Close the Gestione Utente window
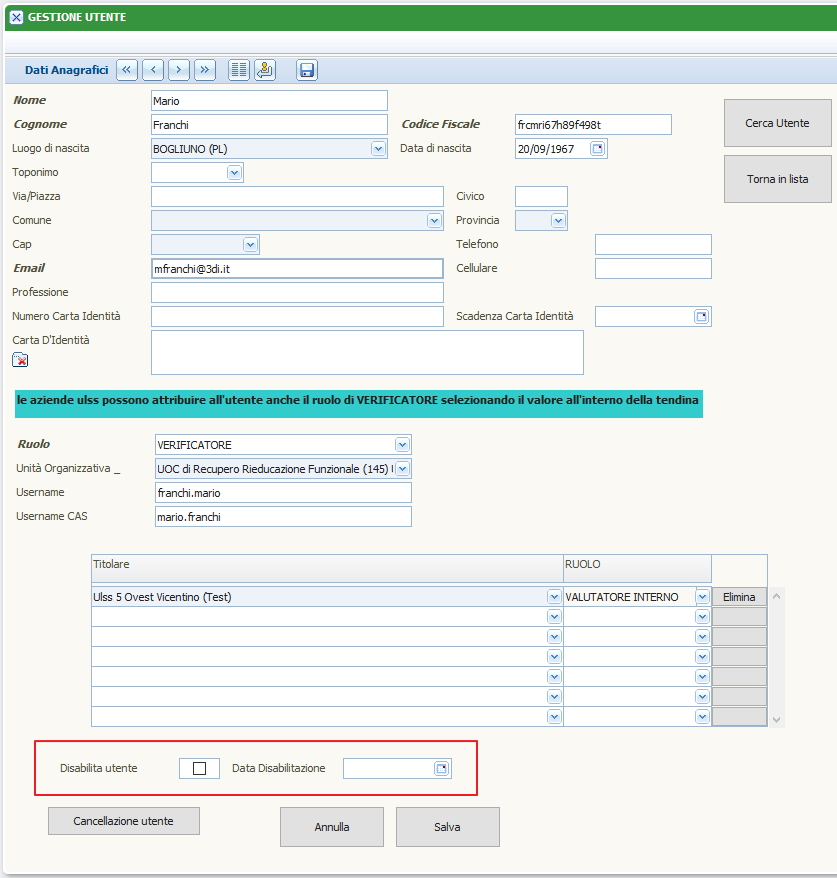This screenshot has height=878, width=837. (16, 17)
